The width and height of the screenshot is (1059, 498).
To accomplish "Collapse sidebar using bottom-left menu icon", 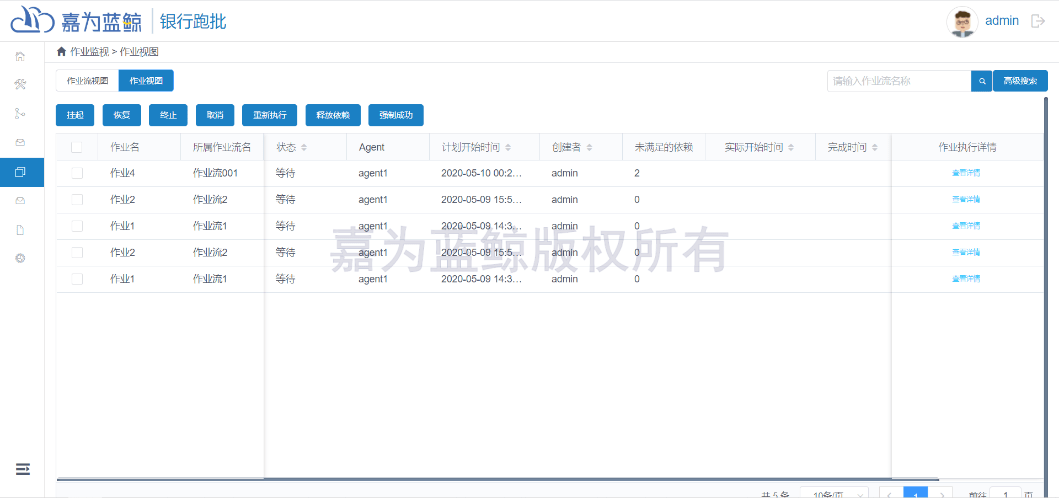I will pos(23,468).
